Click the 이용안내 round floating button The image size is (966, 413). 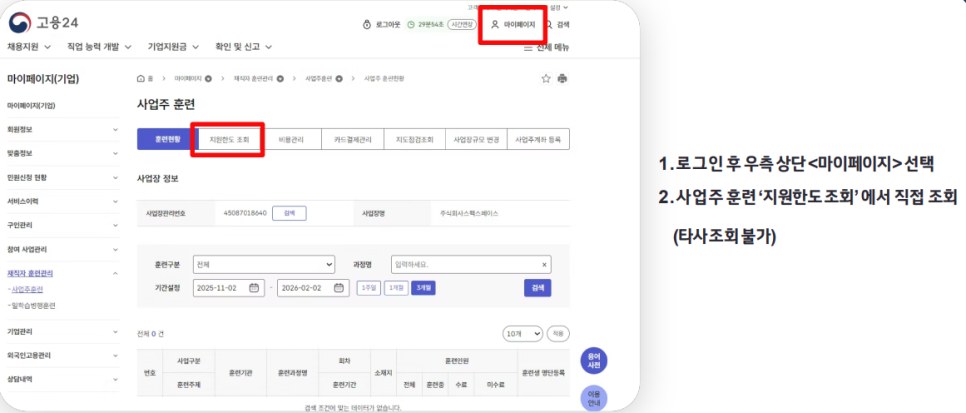coord(594,398)
